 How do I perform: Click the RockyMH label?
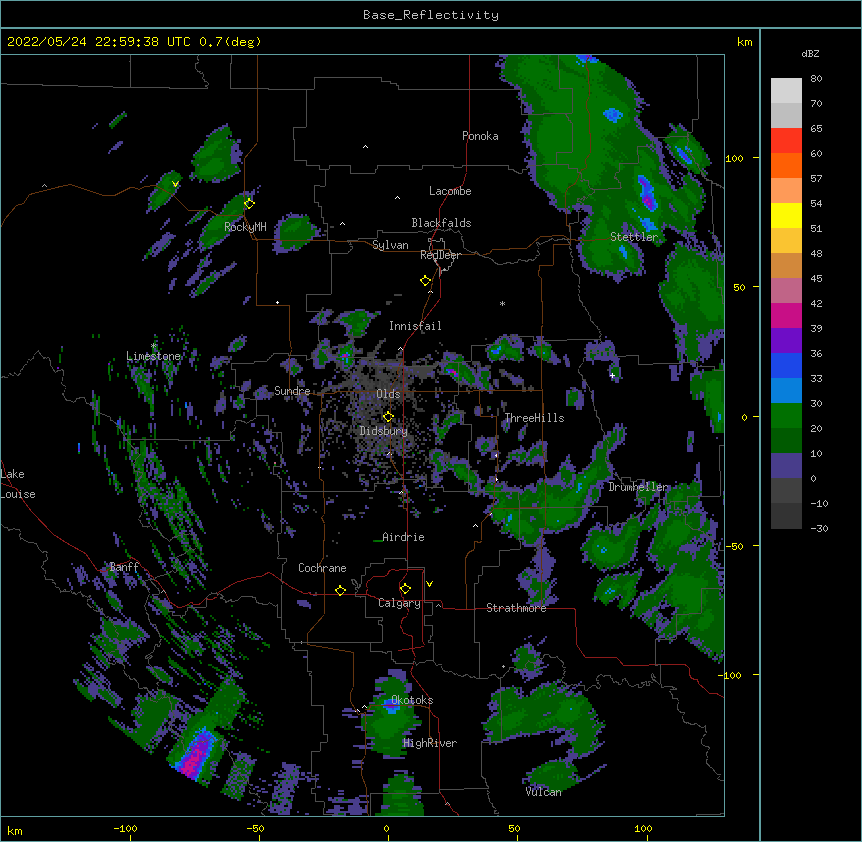[x=245, y=226]
